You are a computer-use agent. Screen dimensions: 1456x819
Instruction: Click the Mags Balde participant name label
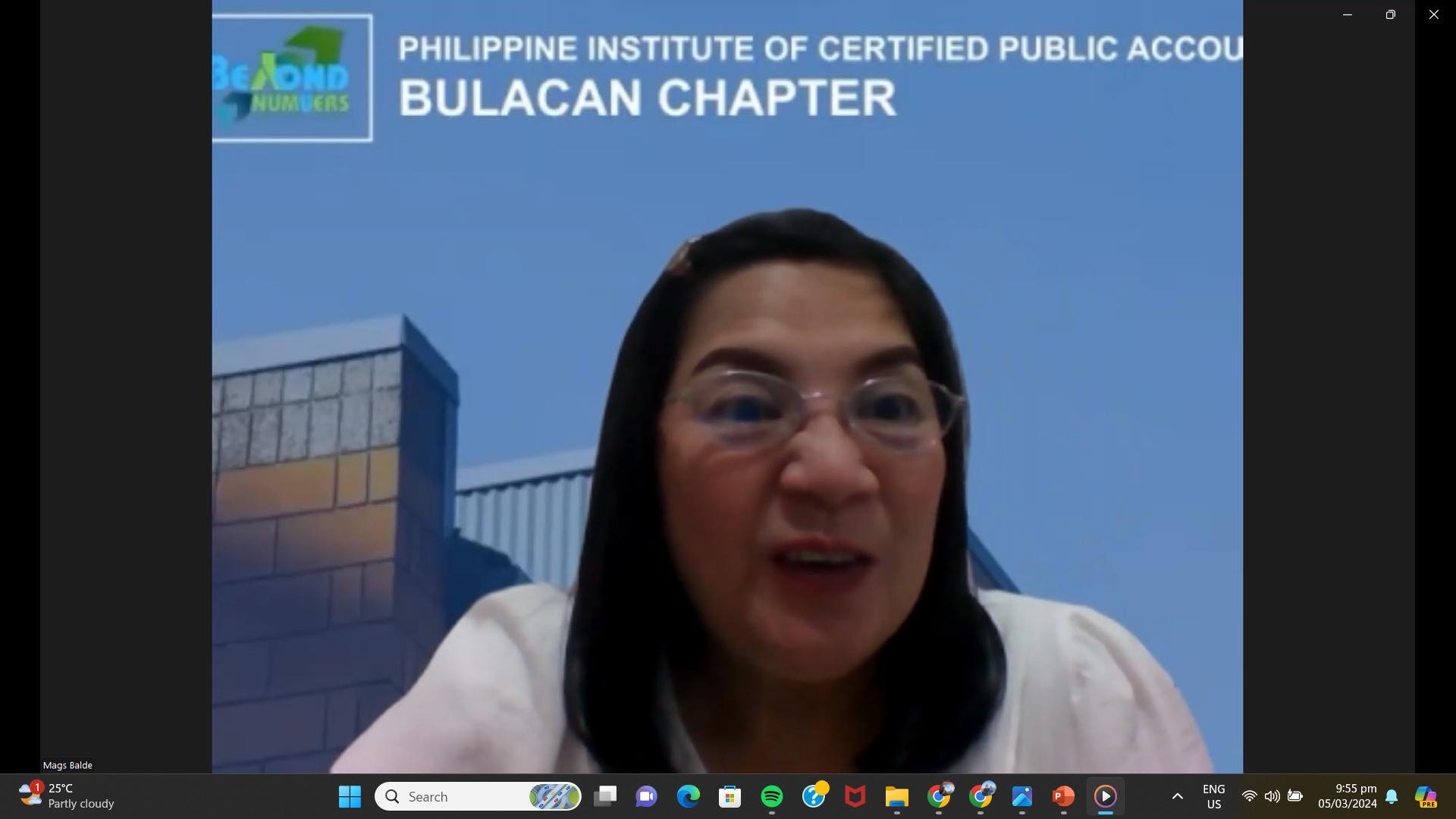(67, 765)
